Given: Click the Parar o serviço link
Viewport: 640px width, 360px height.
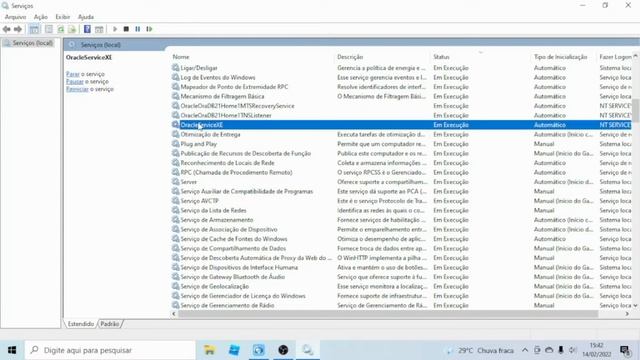Looking at the screenshot, I should (x=73, y=74).
